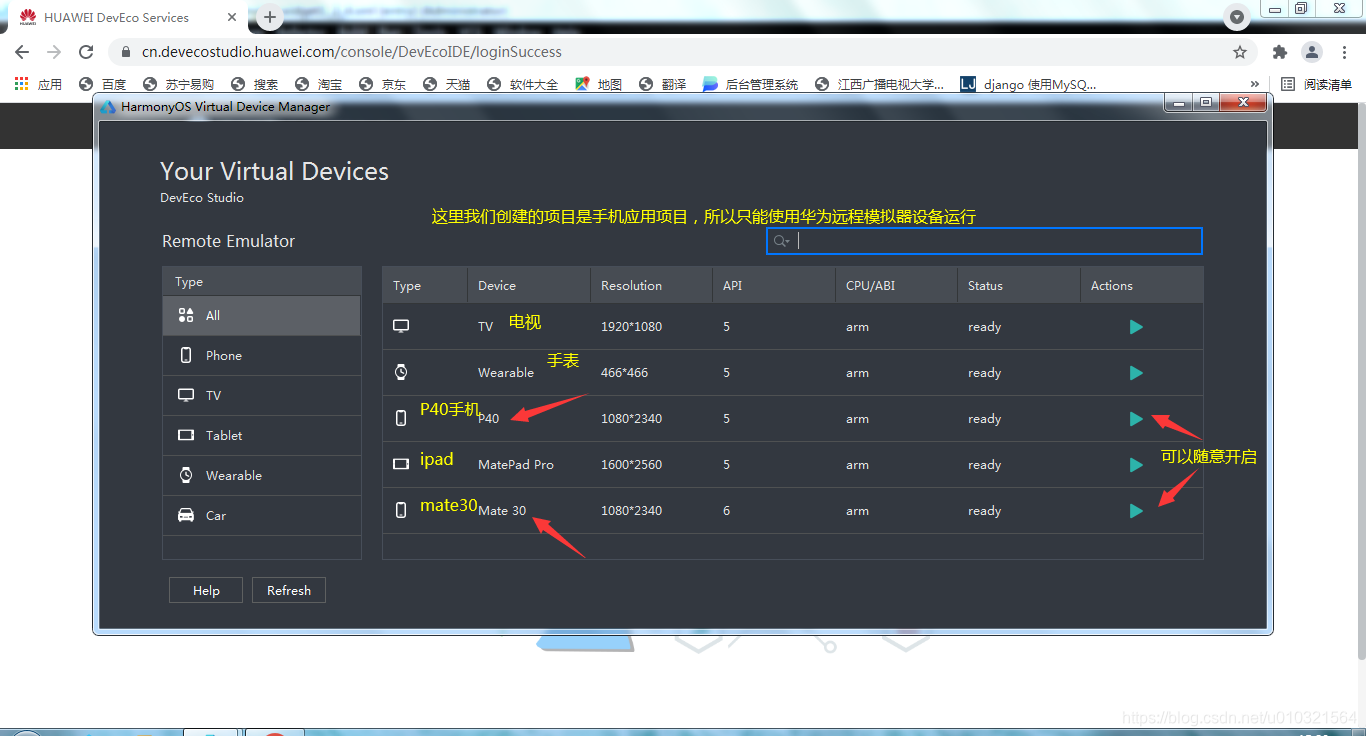
Task: Click browser forward arrow
Action: (x=54, y=52)
